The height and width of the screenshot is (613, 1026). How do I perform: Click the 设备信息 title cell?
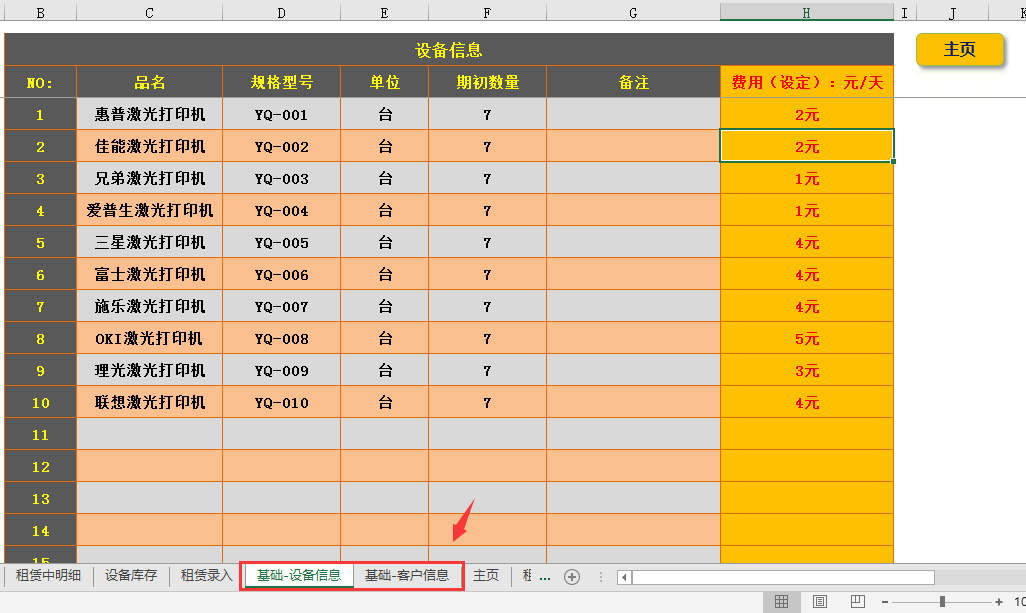449,50
